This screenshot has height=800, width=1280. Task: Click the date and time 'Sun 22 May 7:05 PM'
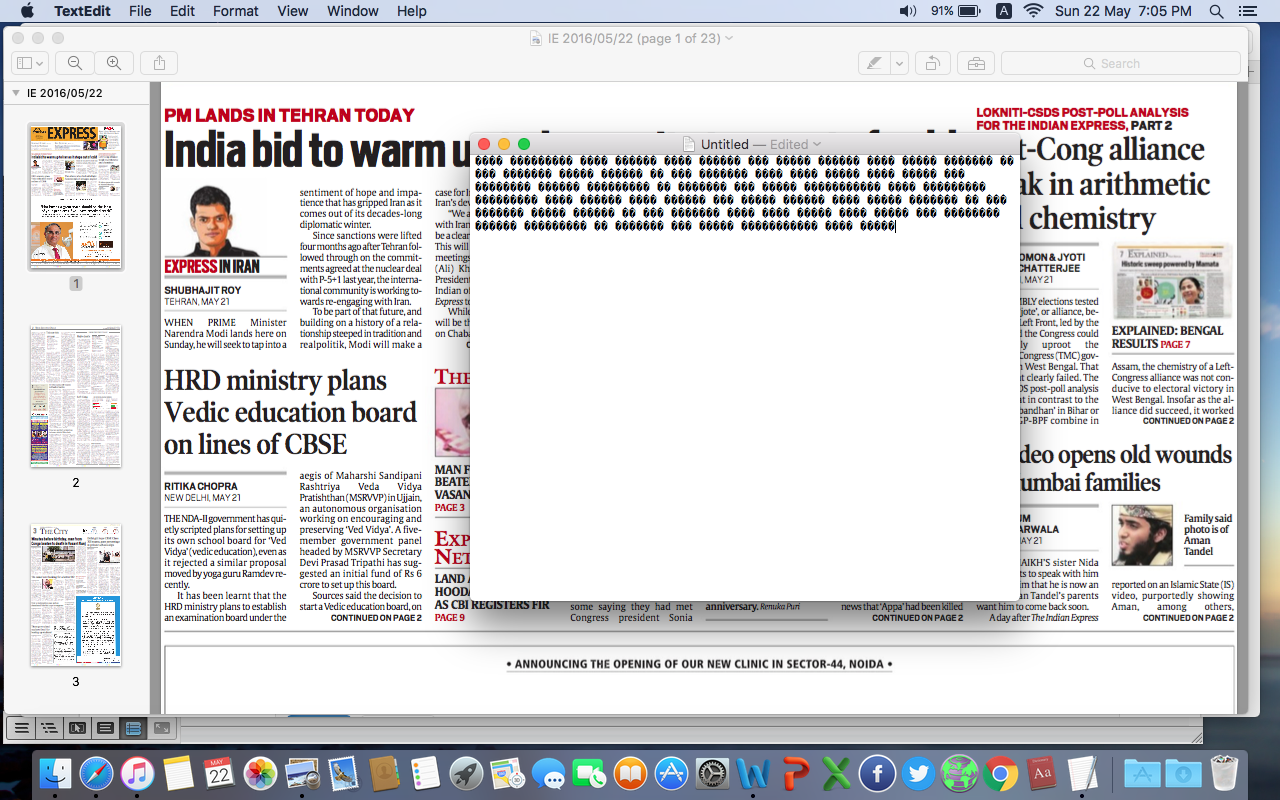[1123, 11]
